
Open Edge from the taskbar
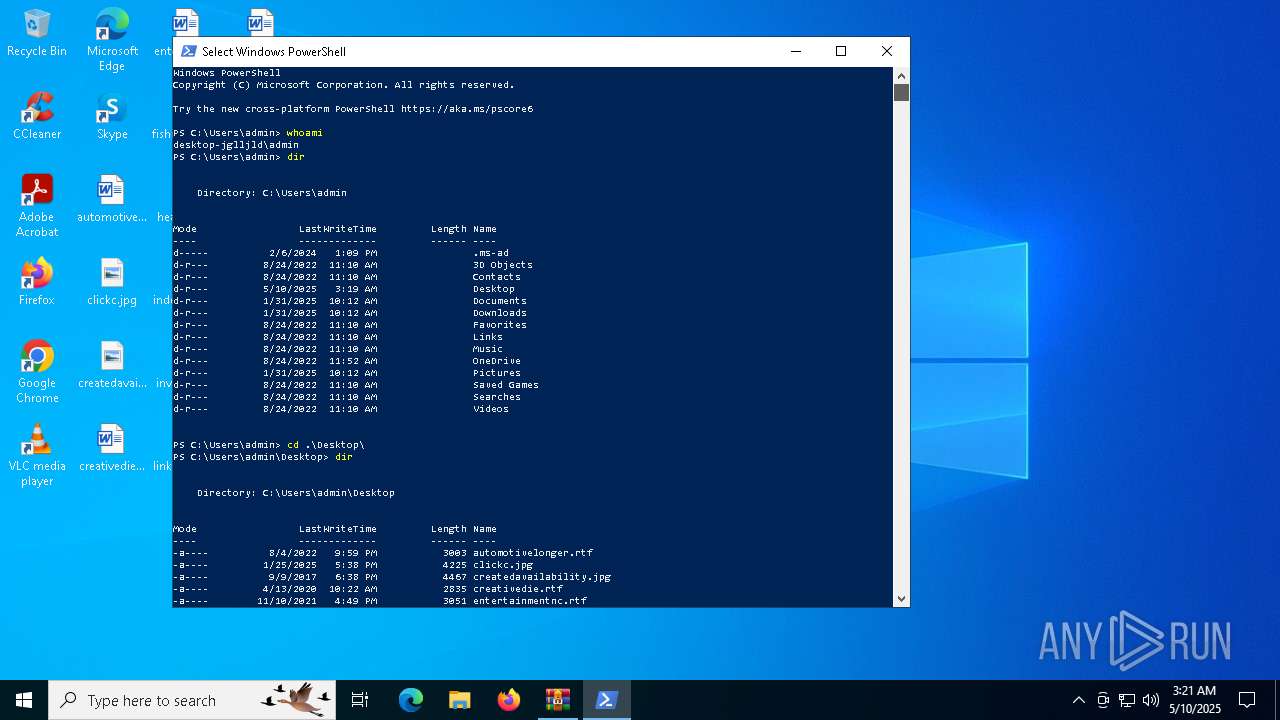click(x=411, y=700)
